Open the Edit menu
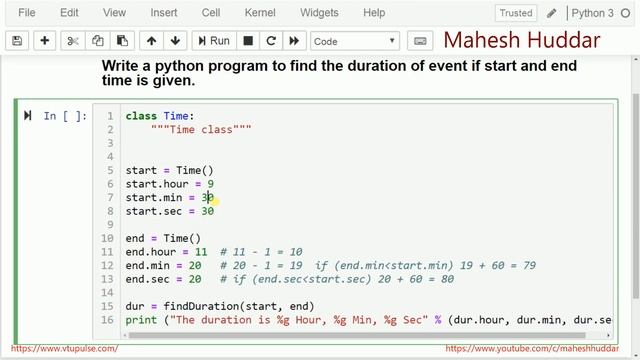The height and width of the screenshot is (360, 640). coord(69,13)
